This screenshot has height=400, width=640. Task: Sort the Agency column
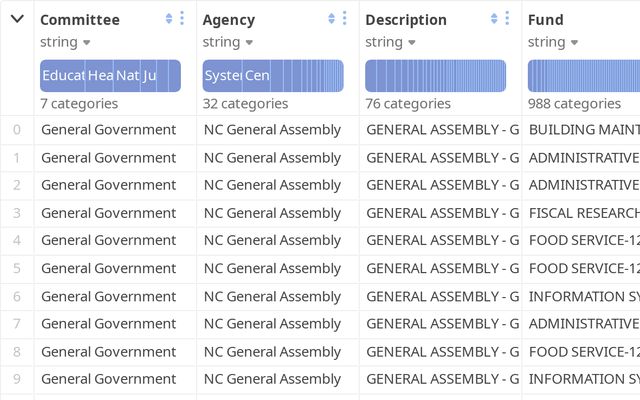332,19
